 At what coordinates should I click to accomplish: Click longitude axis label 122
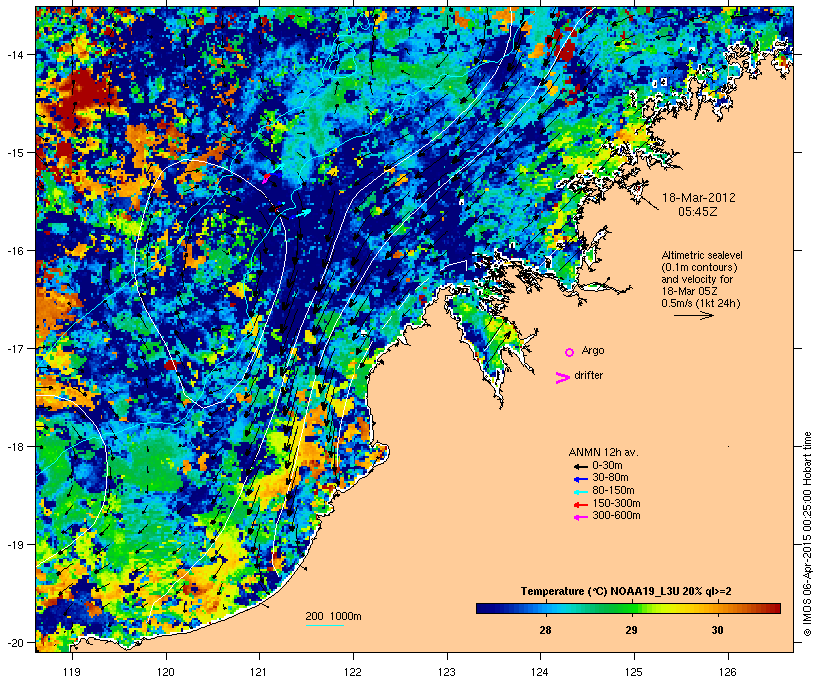pyautogui.click(x=353, y=672)
